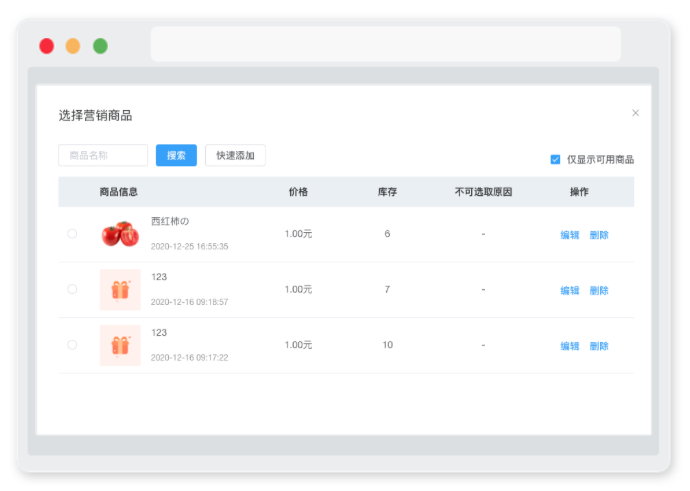
Task: Click 删除 for 西红柿 row
Action: click(599, 235)
